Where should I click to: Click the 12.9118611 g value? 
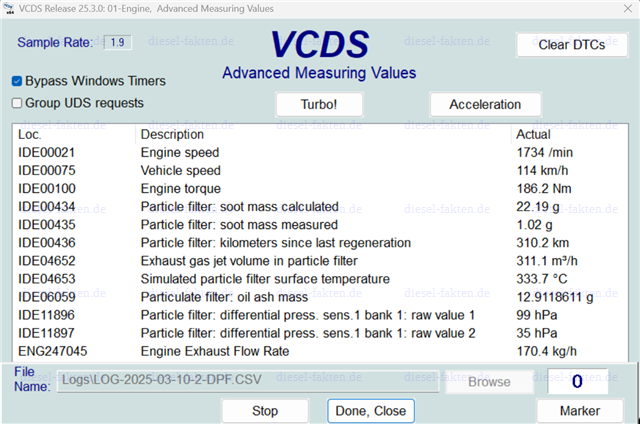click(555, 297)
